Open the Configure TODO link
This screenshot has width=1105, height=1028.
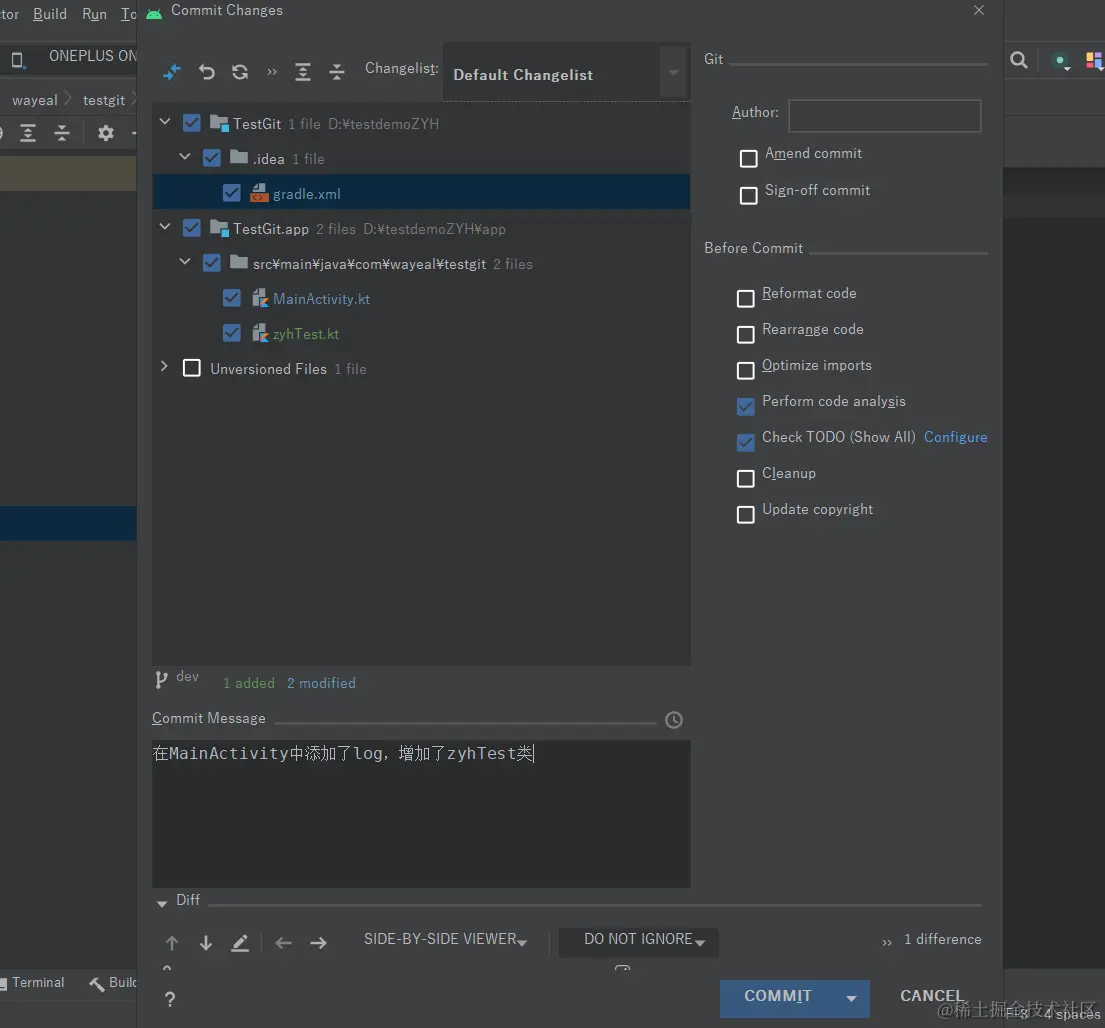[x=955, y=437]
